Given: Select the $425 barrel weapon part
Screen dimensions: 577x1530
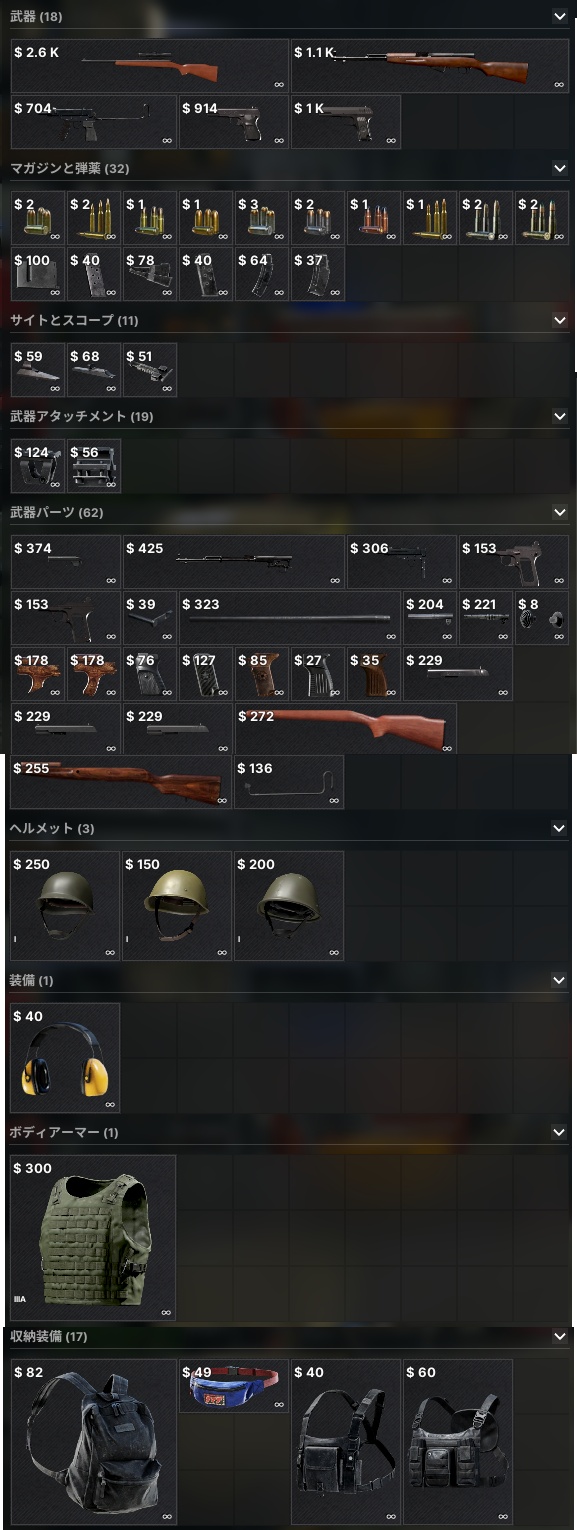Looking at the screenshot, I should 234,562.
